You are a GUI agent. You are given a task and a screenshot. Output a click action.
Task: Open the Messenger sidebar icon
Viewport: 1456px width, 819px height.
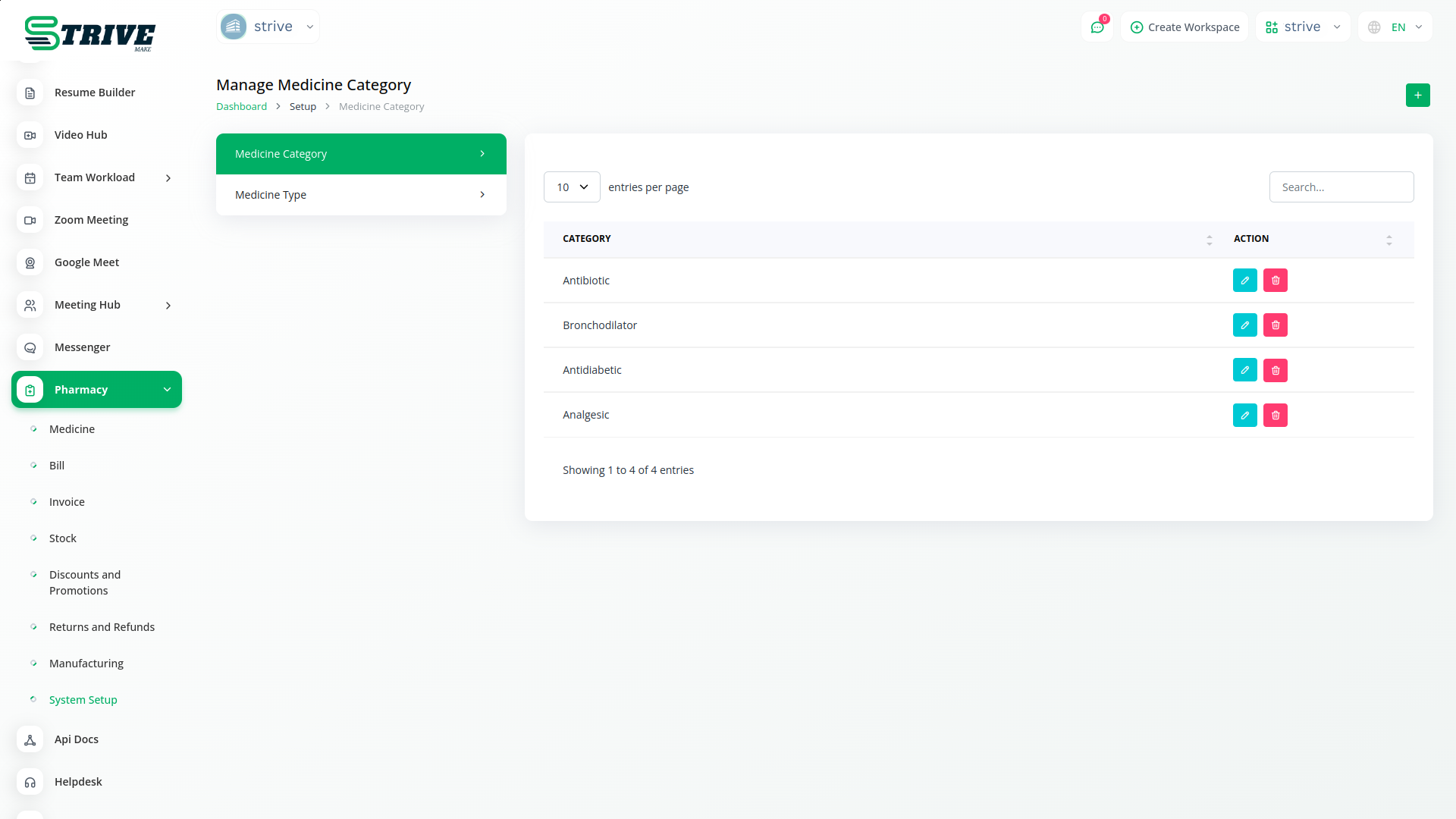[x=30, y=347]
